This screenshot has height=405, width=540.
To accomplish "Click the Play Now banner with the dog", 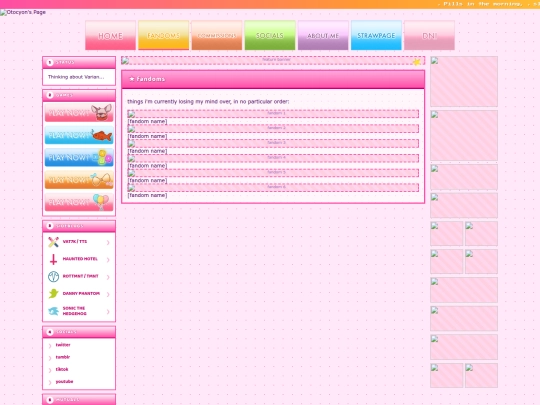I will [79, 113].
